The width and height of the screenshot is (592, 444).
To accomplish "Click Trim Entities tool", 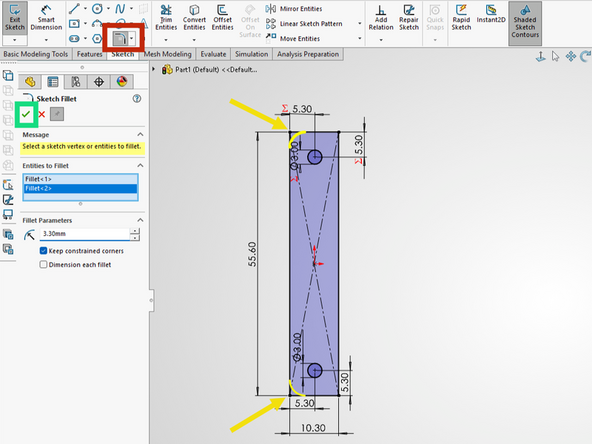I will point(166,18).
